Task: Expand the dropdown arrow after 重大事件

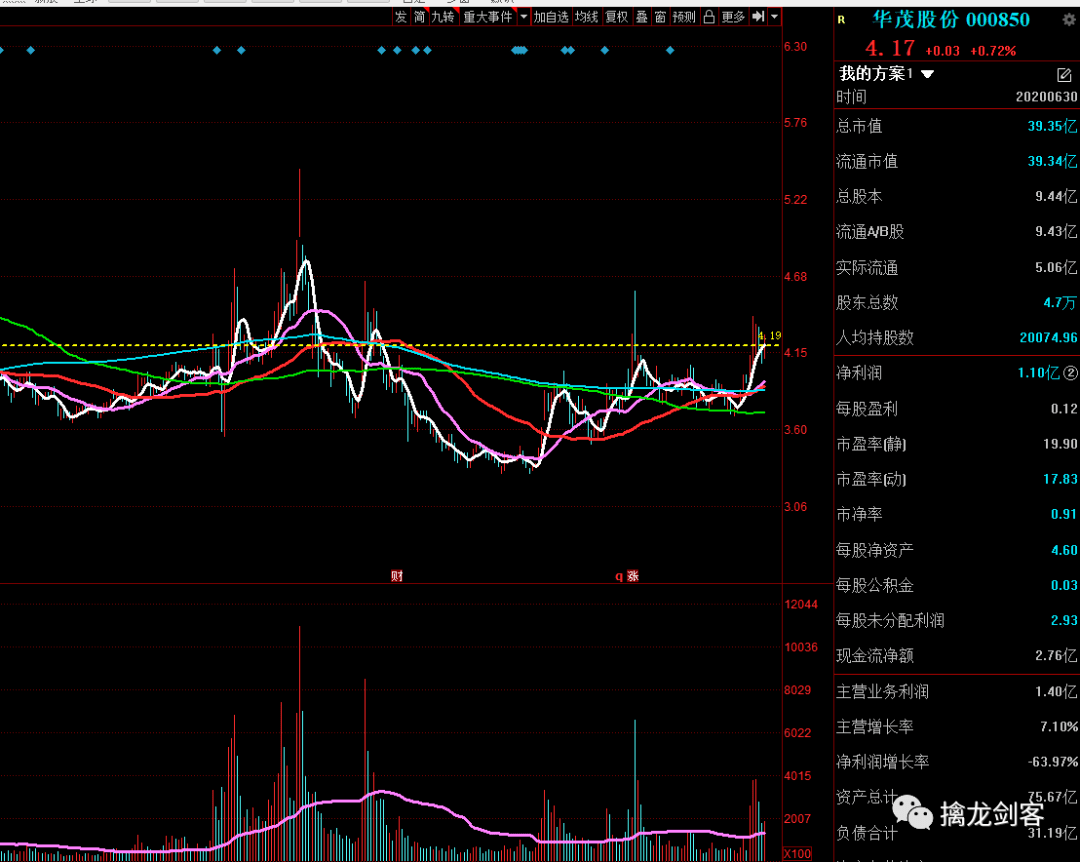Action: 523,17
